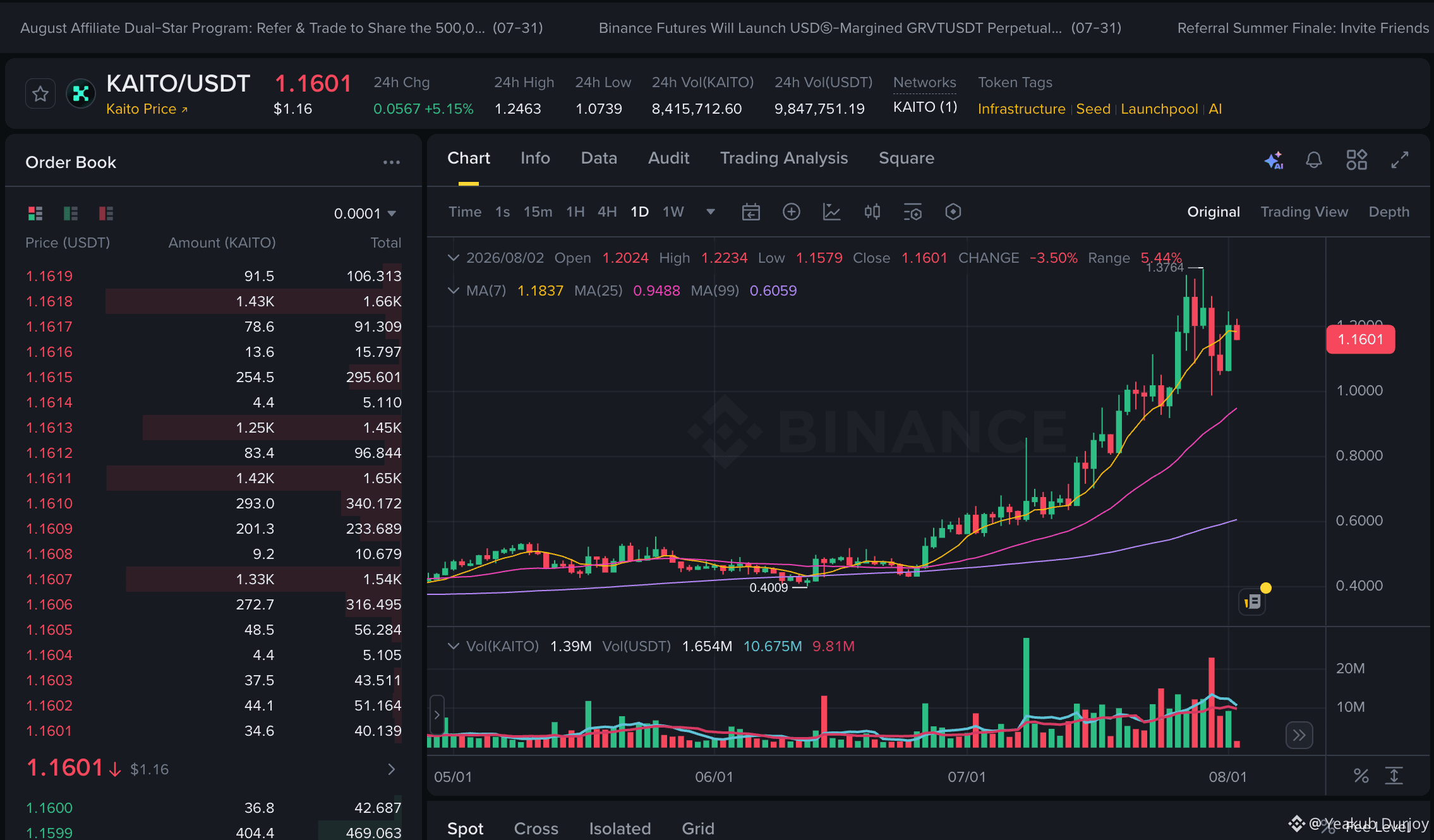The width and height of the screenshot is (1434, 840).
Task: Click the Infrastructure token tag
Action: click(1021, 109)
